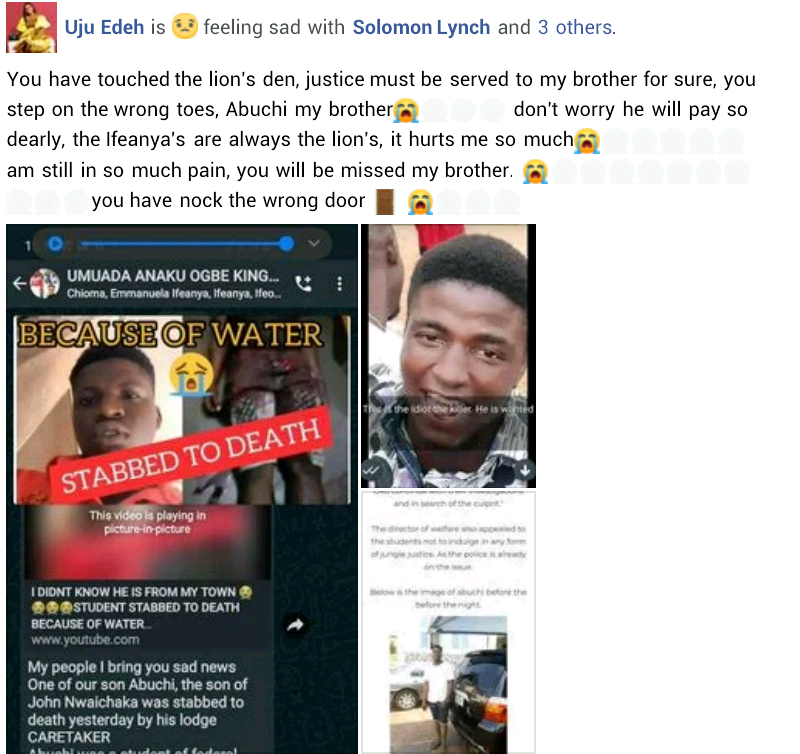800x754 pixels.
Task: Tap the download arrow on the photo
Action: [525, 470]
